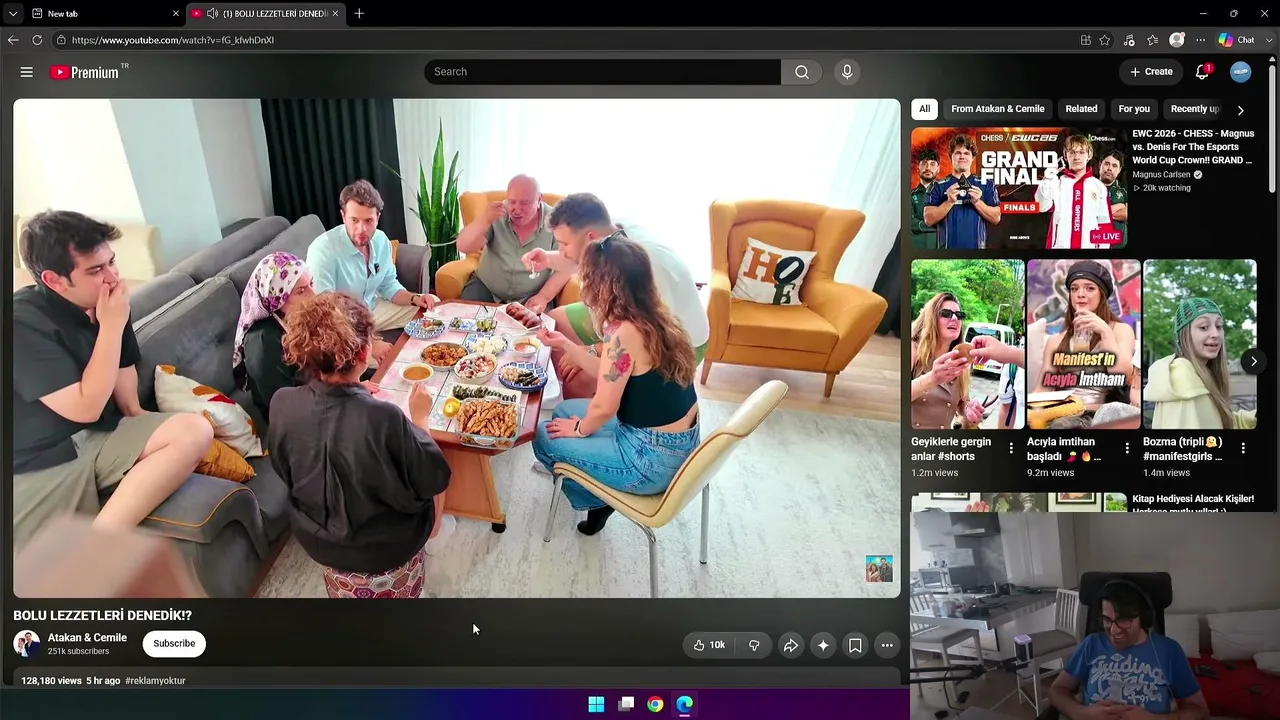Image resolution: width=1280 pixels, height=720 pixels.
Task: Open the Atakan & Cemile channel avatar
Action: point(27,644)
